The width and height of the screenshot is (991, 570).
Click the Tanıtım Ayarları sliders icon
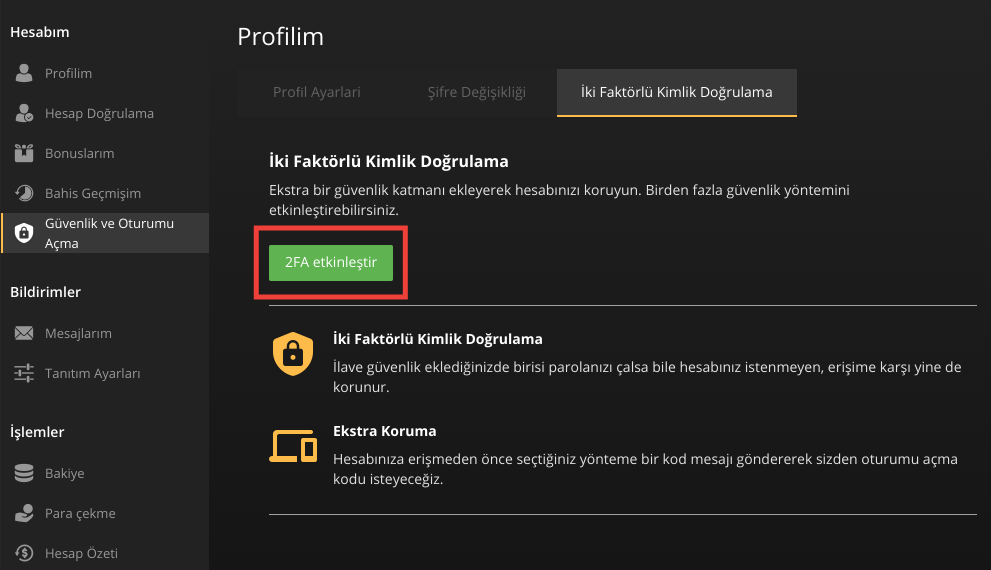click(x=25, y=374)
